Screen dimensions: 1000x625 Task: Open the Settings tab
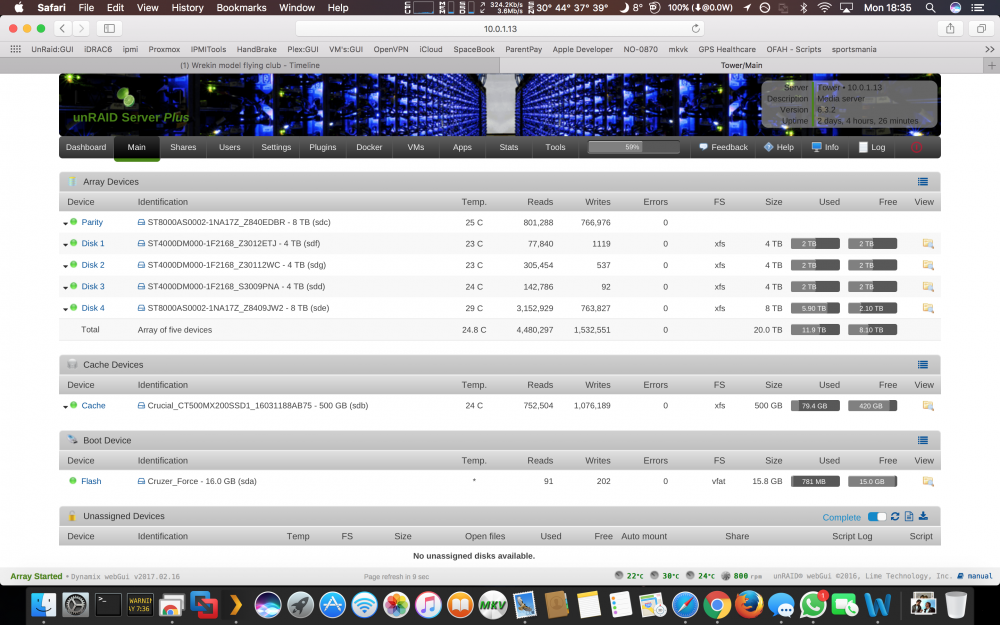click(x=276, y=147)
